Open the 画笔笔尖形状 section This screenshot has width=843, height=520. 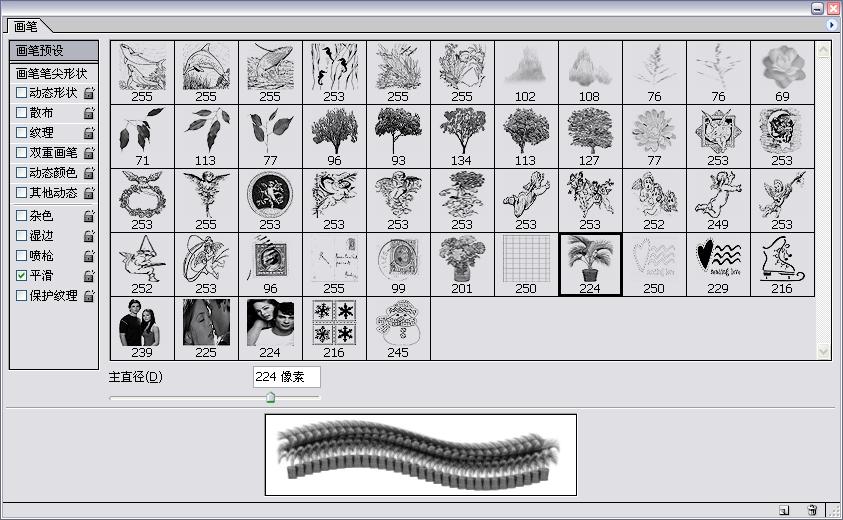(54, 73)
